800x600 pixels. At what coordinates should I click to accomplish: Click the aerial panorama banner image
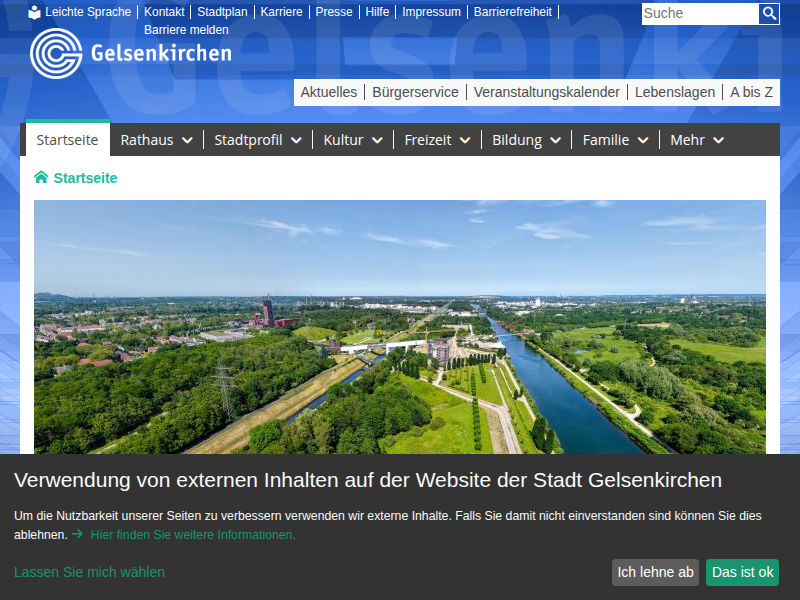[399, 327]
